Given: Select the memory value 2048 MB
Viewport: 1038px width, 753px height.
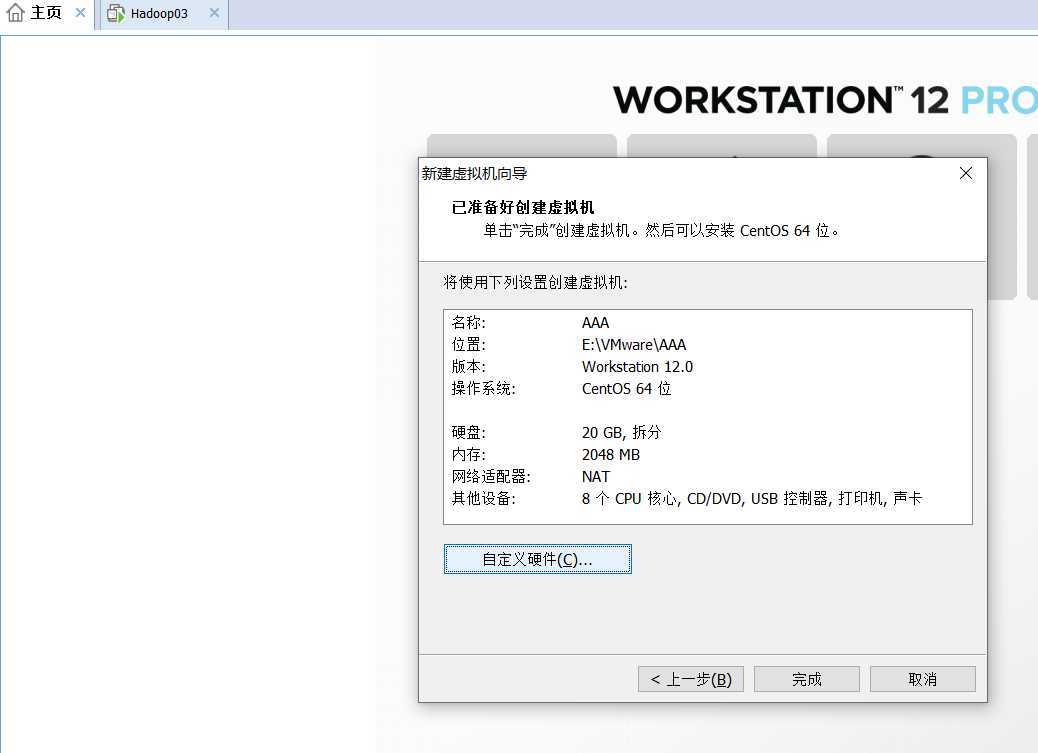Looking at the screenshot, I should pos(610,454).
